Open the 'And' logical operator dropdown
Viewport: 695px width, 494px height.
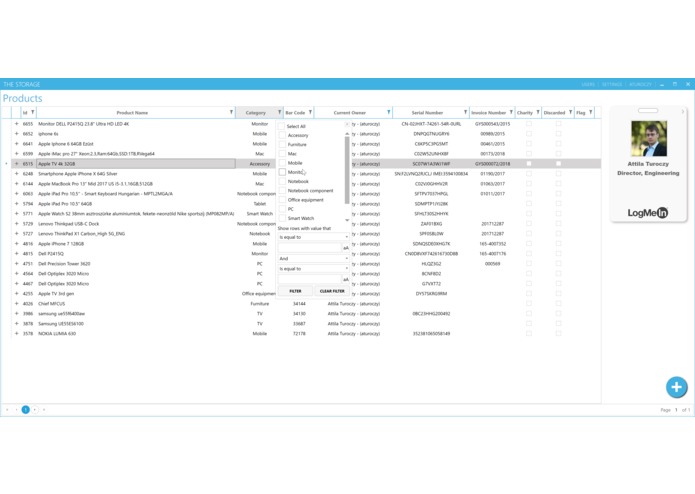313,258
